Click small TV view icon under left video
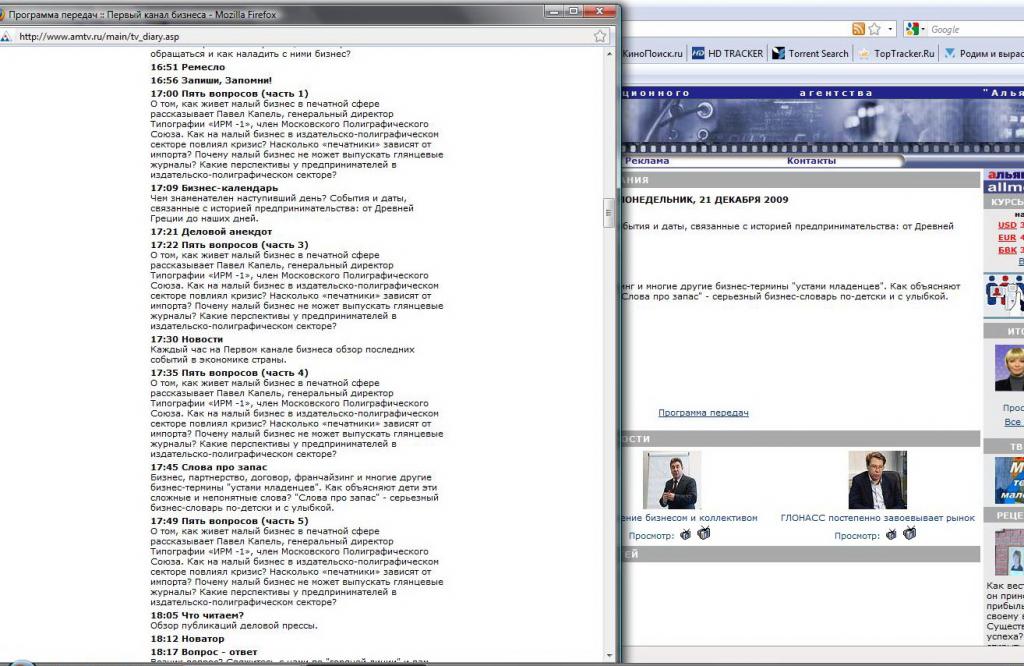The width and height of the screenshot is (1024, 666). (x=686, y=535)
